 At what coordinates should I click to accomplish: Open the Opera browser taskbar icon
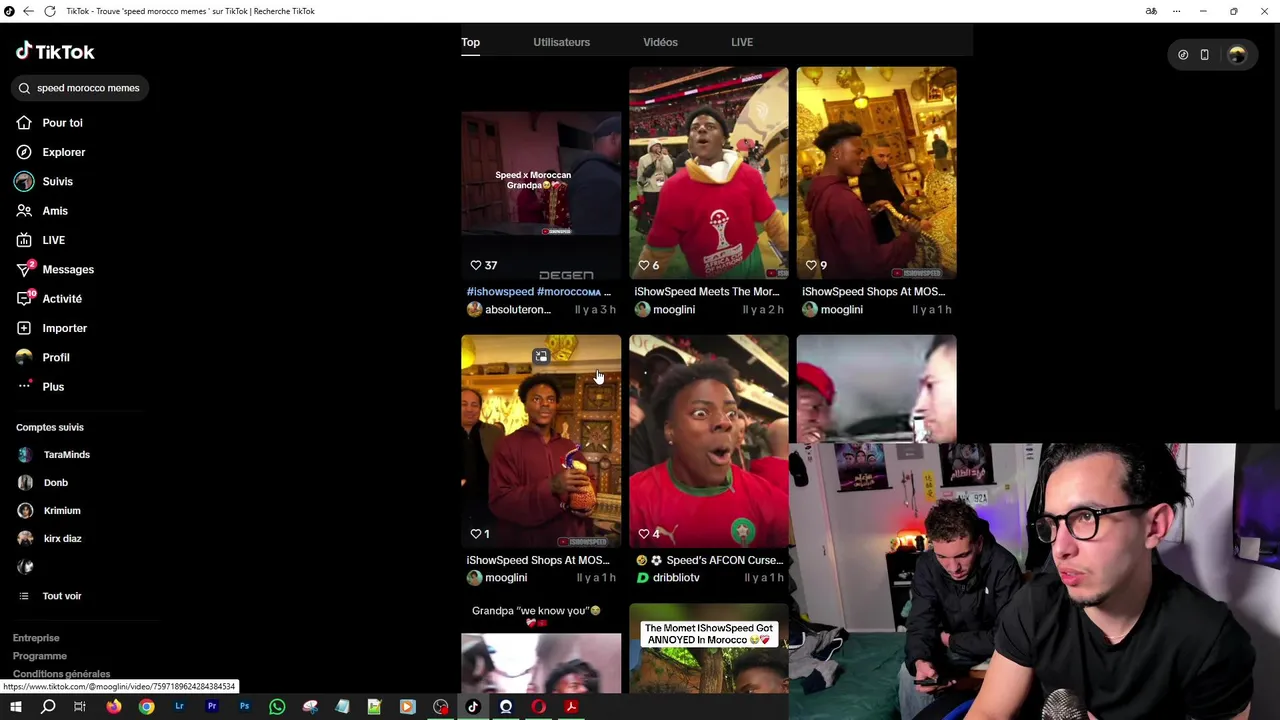click(x=539, y=707)
